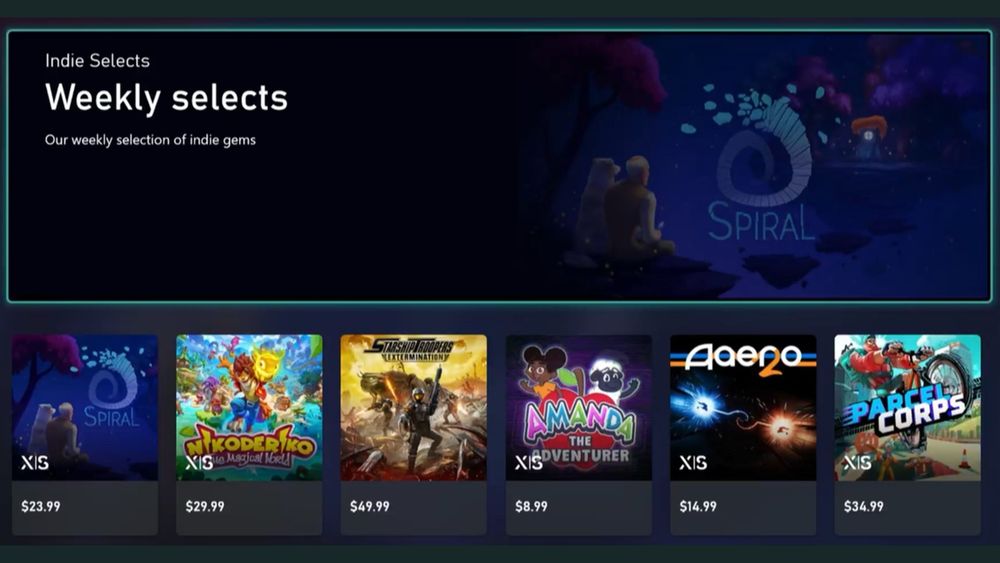
Task: Open the Spiral game tile
Action: click(85, 434)
